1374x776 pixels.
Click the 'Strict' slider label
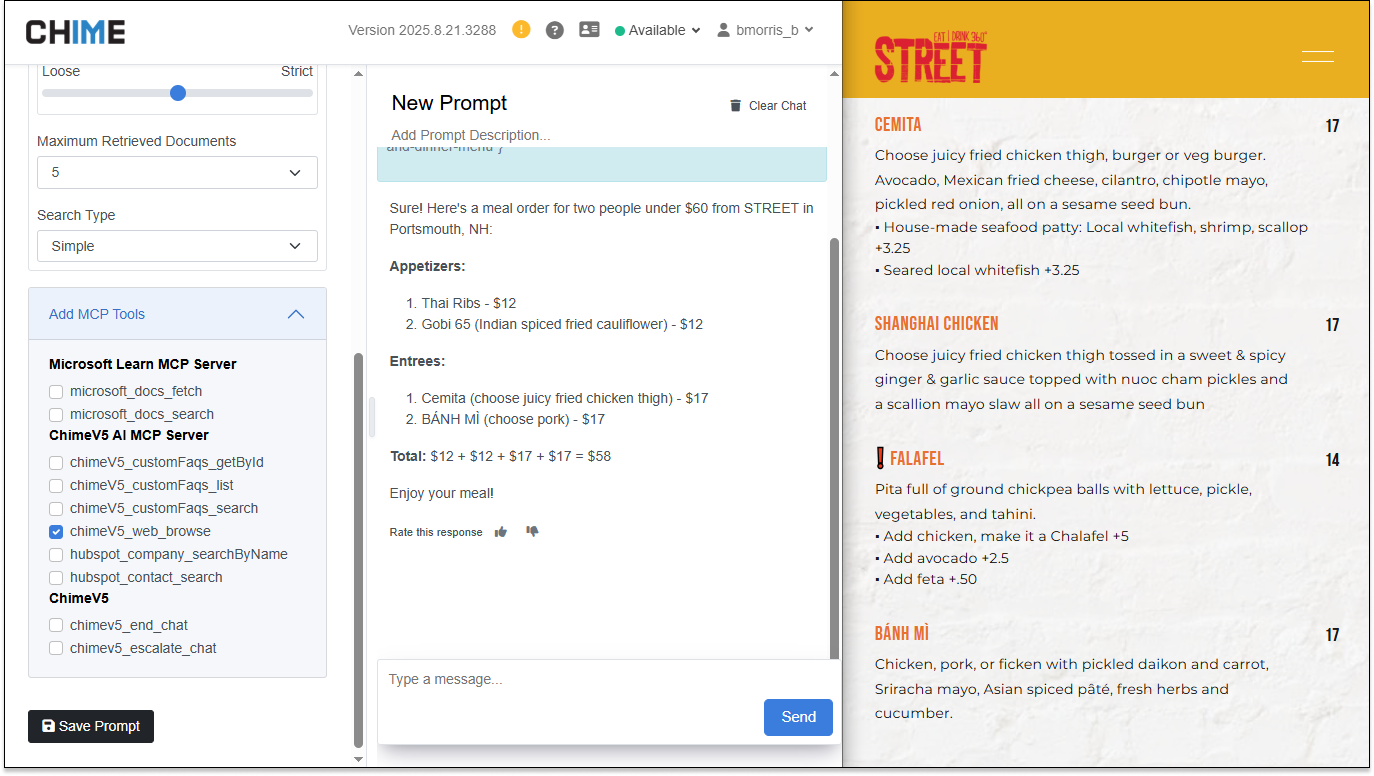click(x=297, y=71)
